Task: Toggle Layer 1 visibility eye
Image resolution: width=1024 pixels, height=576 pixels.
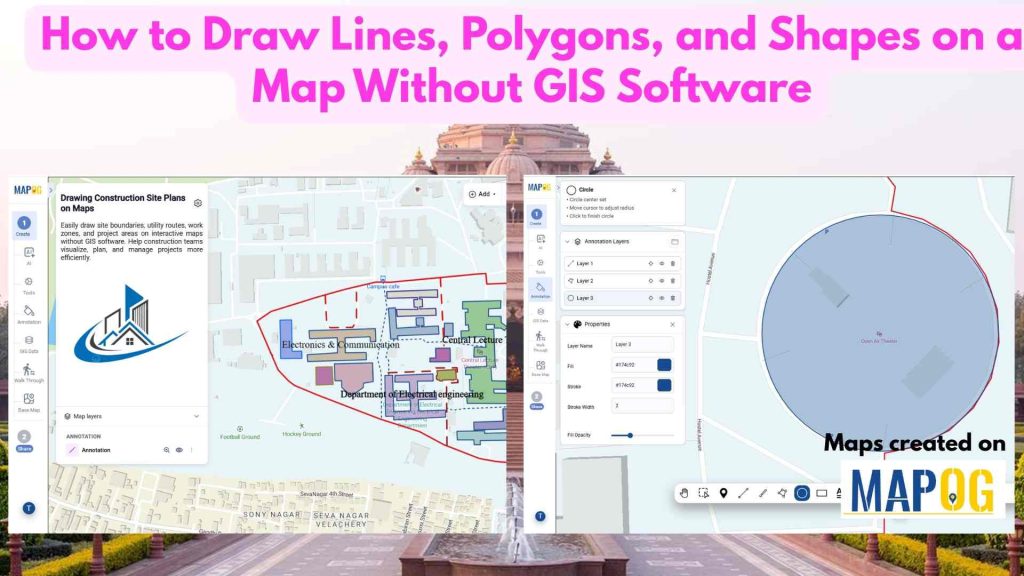Action: pos(662,264)
